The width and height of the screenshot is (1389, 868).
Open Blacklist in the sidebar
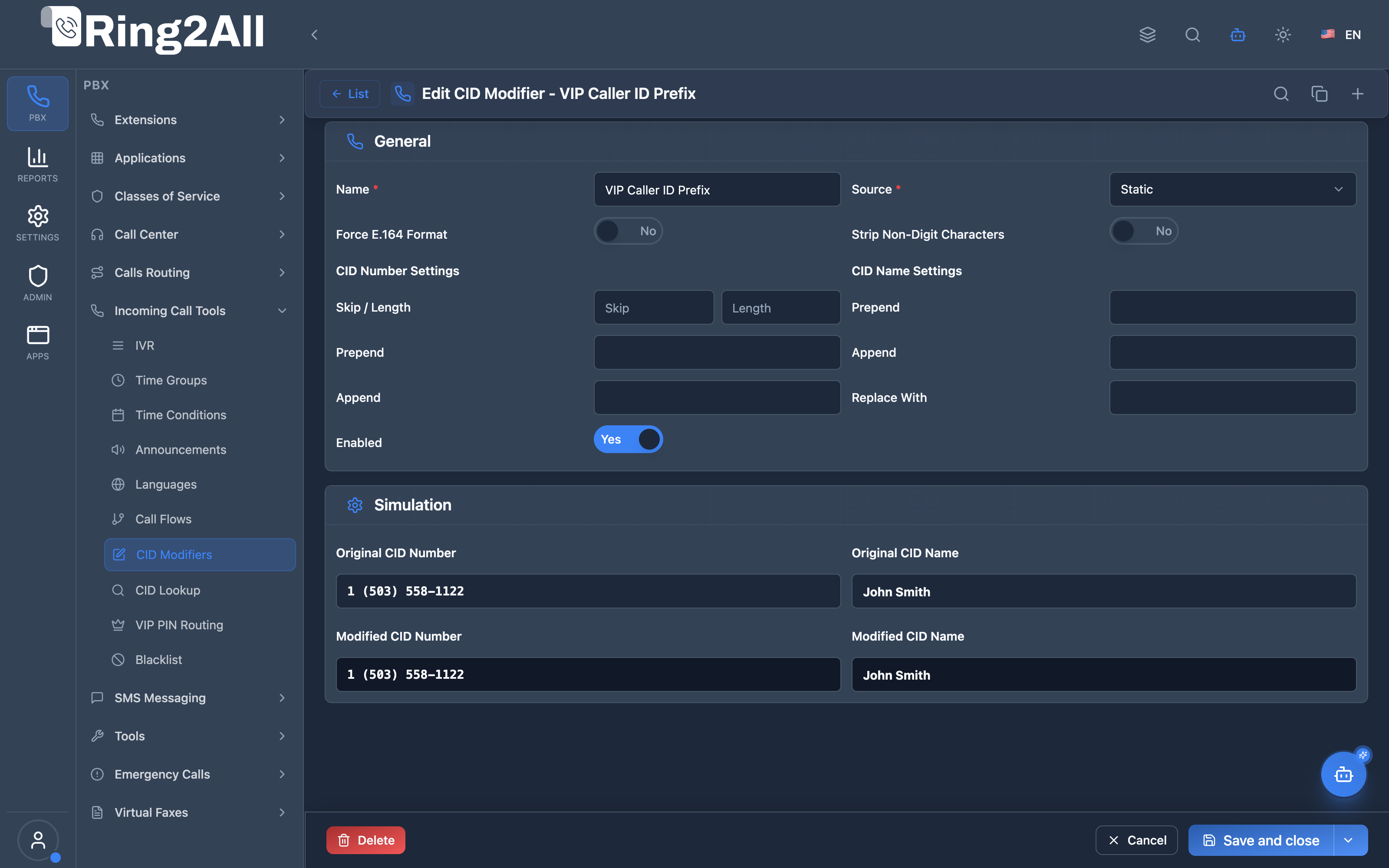coord(200,660)
